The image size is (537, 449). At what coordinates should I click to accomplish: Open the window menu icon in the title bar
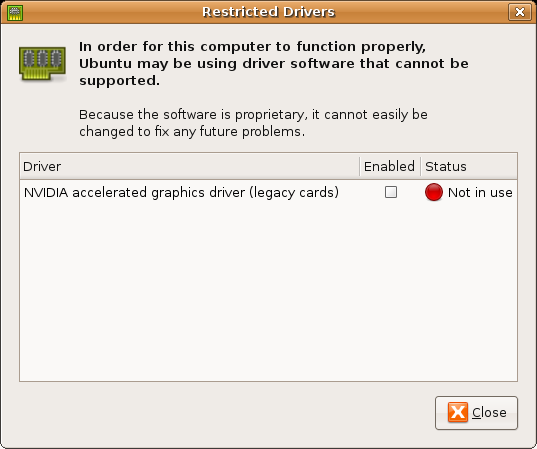(15, 13)
